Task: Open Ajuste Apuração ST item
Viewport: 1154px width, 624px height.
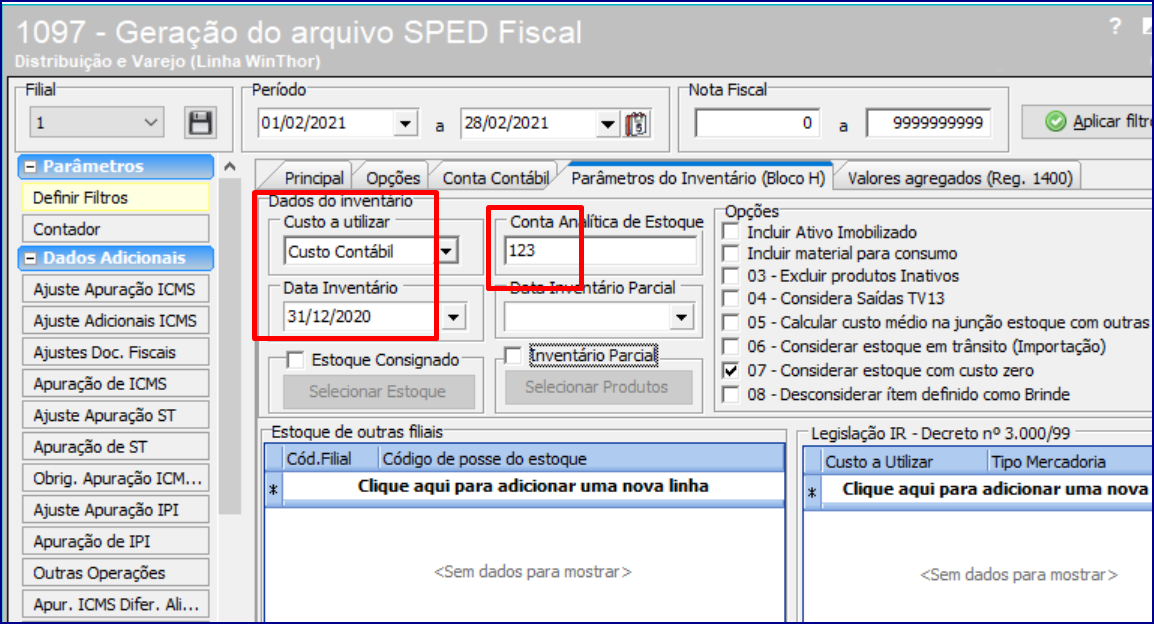Action: point(116,416)
